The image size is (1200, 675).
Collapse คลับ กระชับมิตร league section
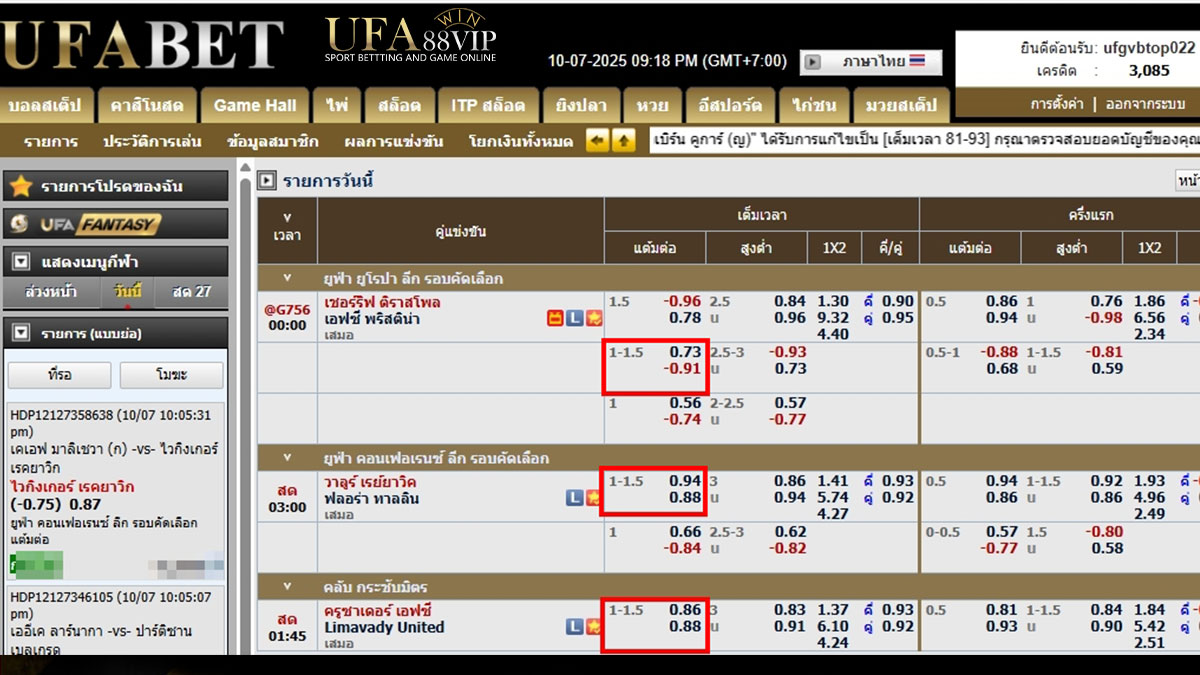pos(287,587)
